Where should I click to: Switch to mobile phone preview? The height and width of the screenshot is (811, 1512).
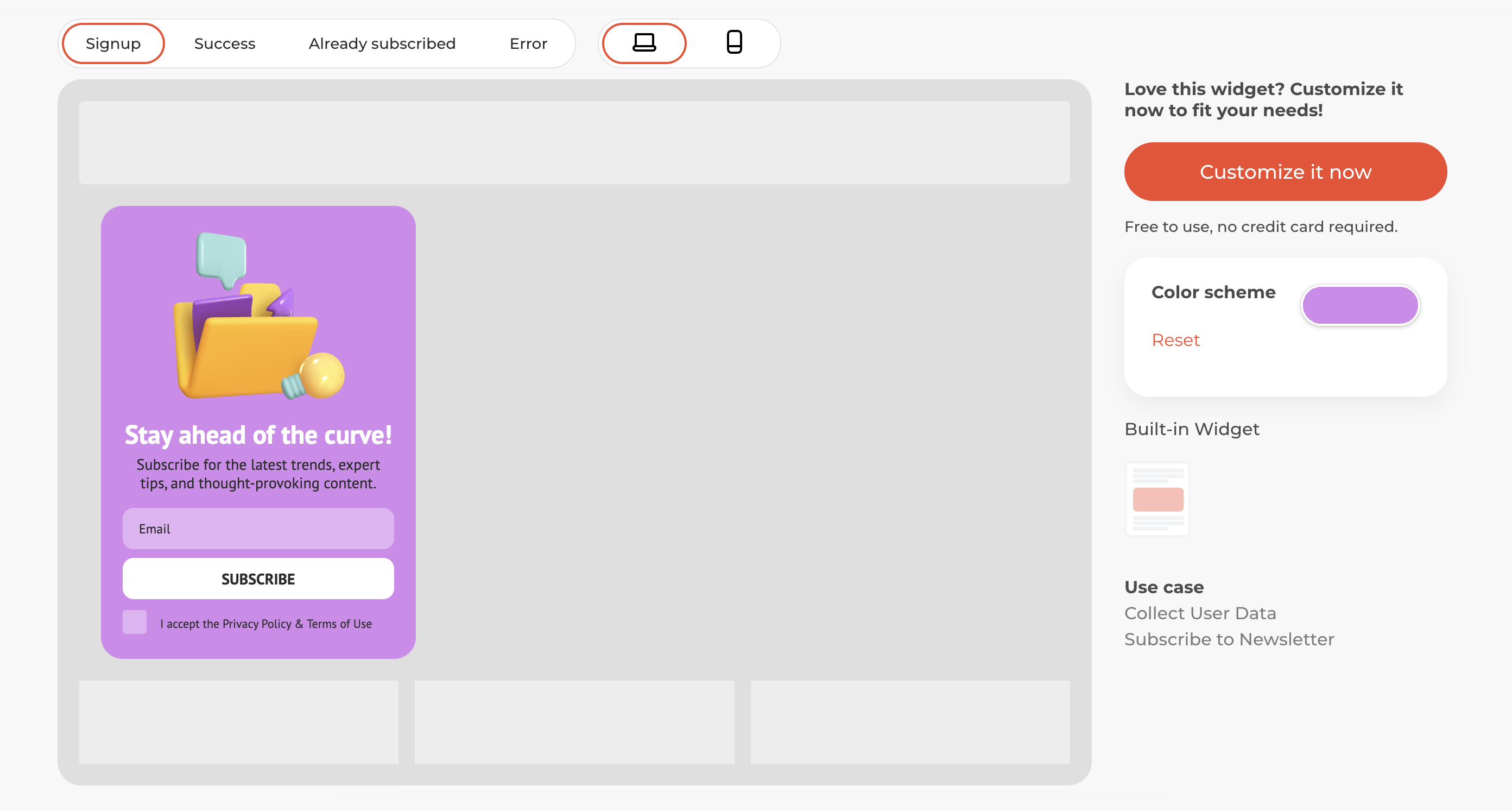tap(733, 43)
